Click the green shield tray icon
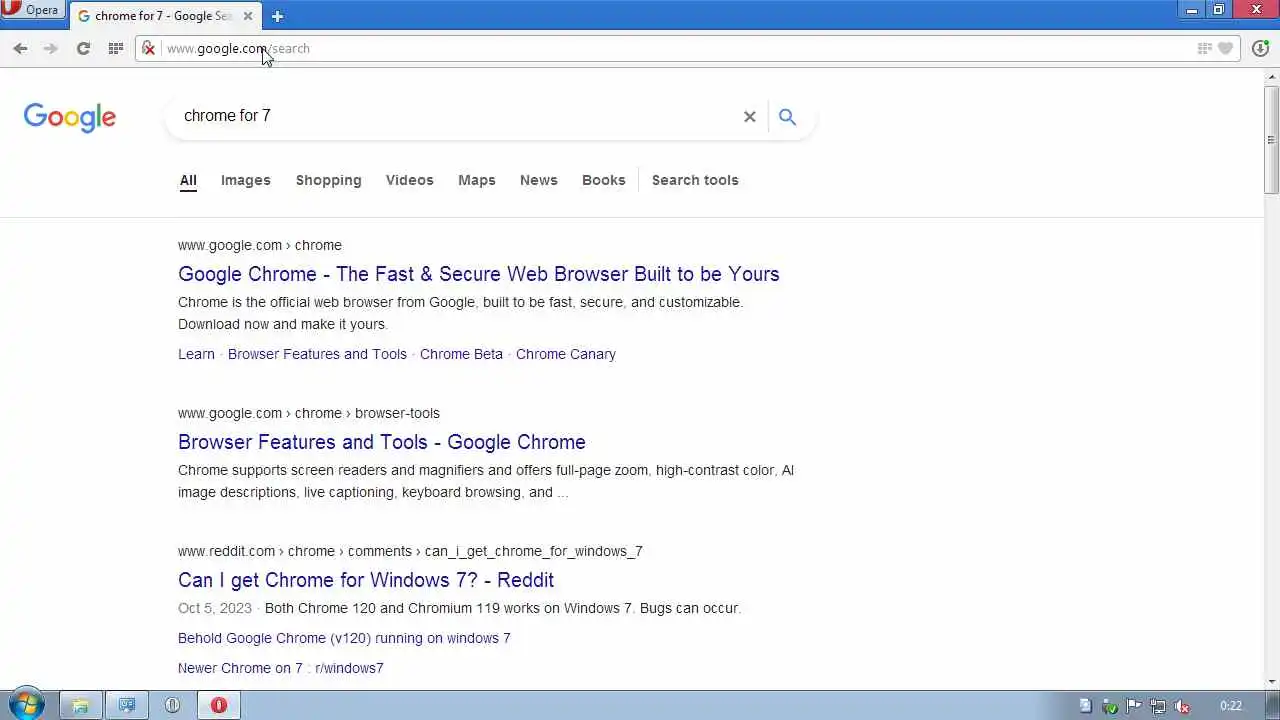The image size is (1280, 720). pos(1109,706)
